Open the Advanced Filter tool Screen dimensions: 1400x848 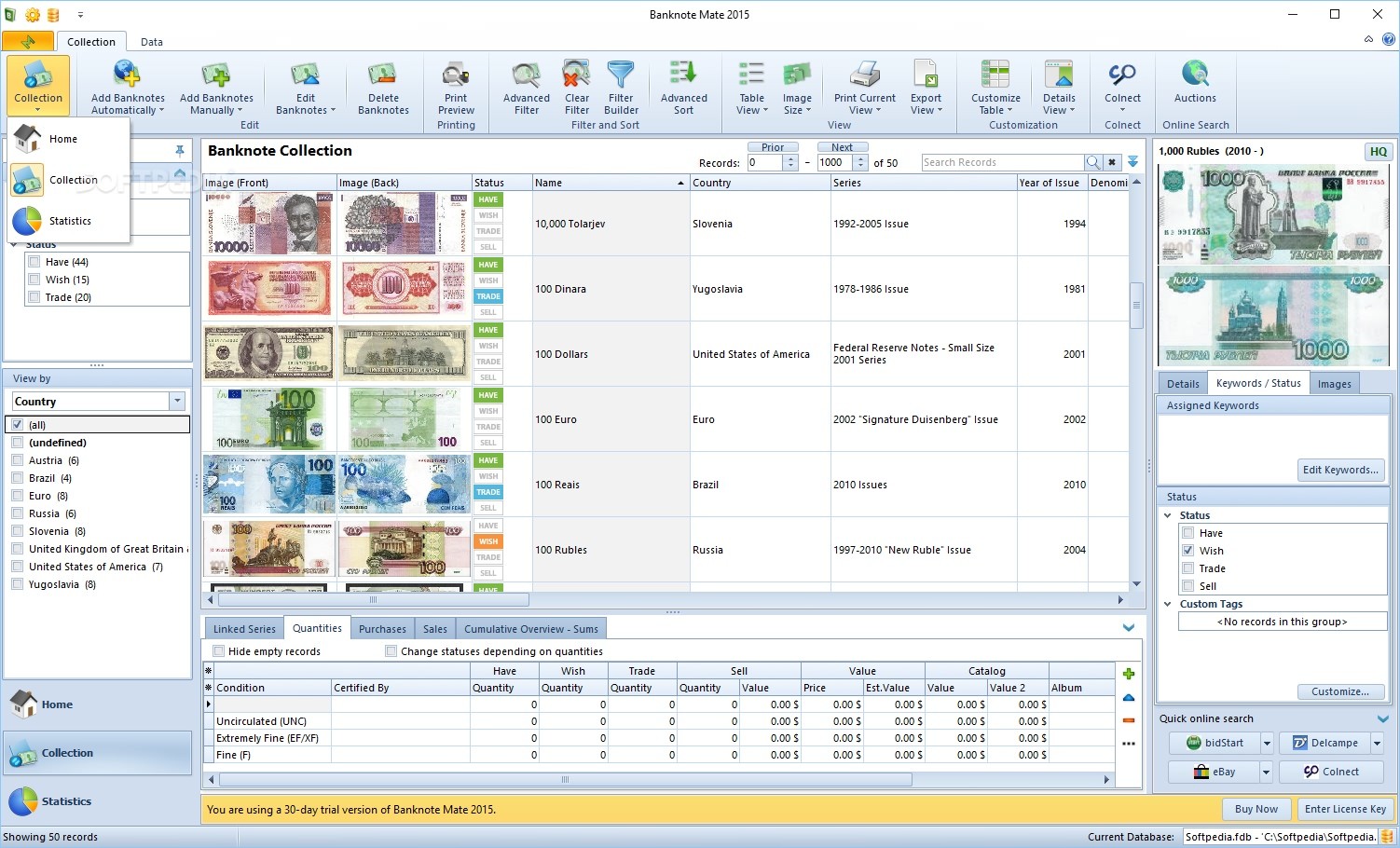(x=527, y=88)
